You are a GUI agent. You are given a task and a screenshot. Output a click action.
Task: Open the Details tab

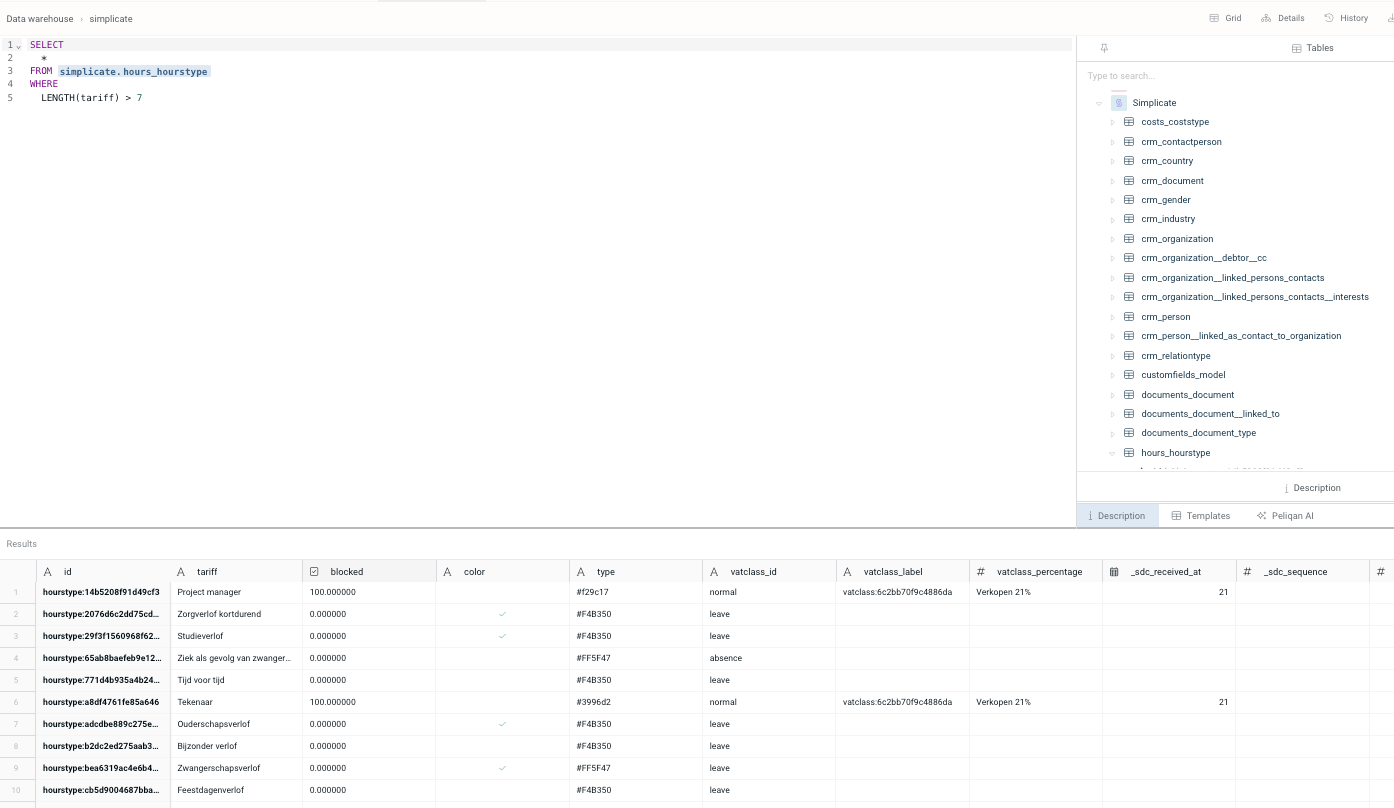[1282, 18]
